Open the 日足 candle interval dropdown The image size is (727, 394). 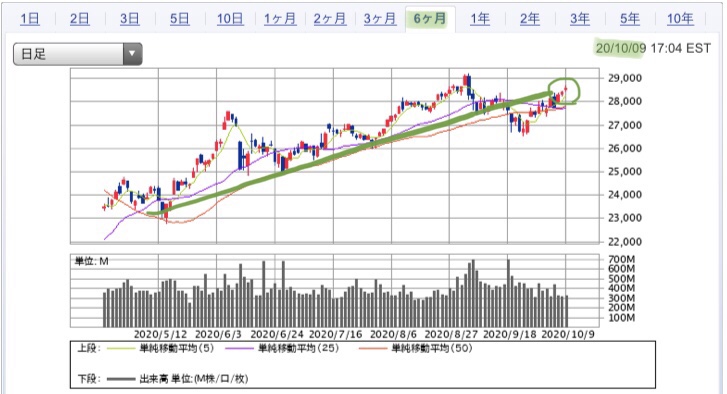point(77,54)
